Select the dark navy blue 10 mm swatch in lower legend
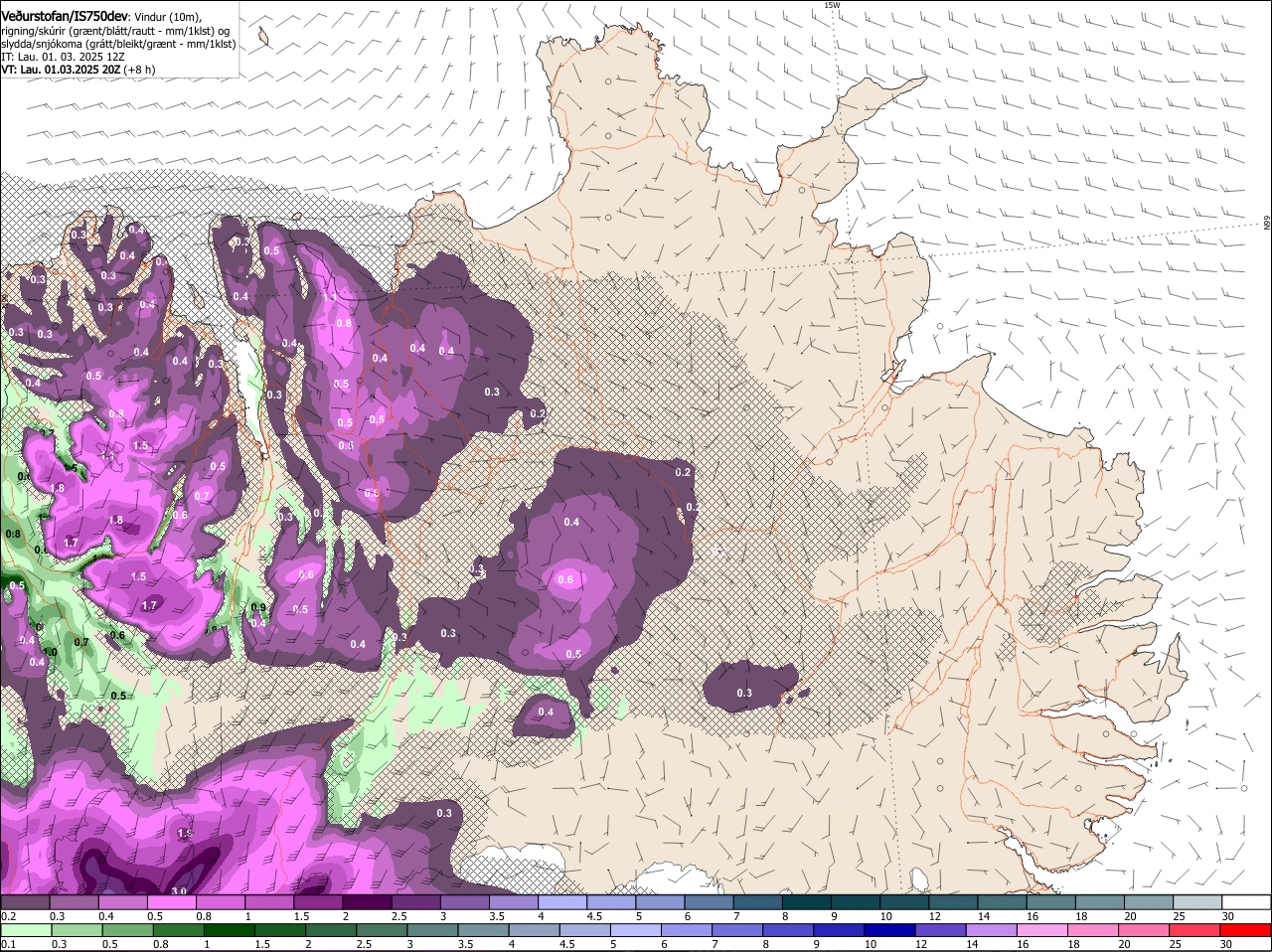1272x952 pixels. click(889, 929)
